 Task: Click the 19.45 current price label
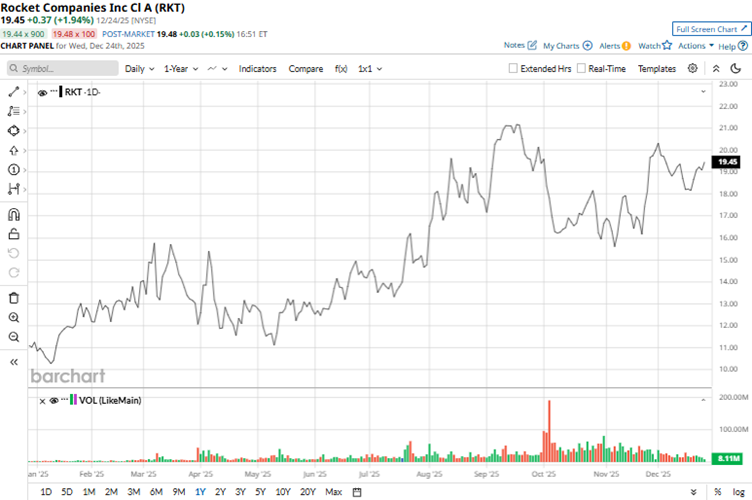[727, 162]
